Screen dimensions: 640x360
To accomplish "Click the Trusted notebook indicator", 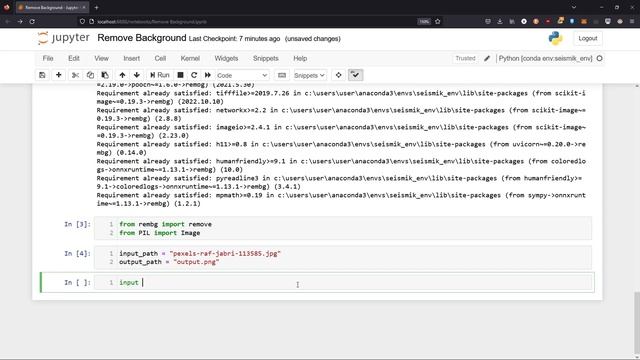I will point(465,58).
